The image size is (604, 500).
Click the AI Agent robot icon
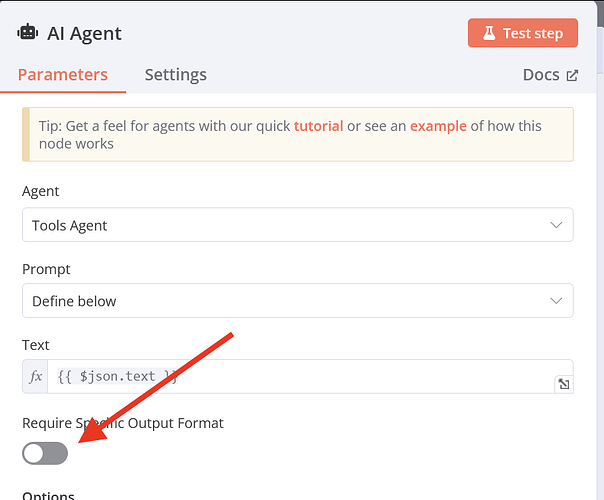pyautogui.click(x=27, y=33)
